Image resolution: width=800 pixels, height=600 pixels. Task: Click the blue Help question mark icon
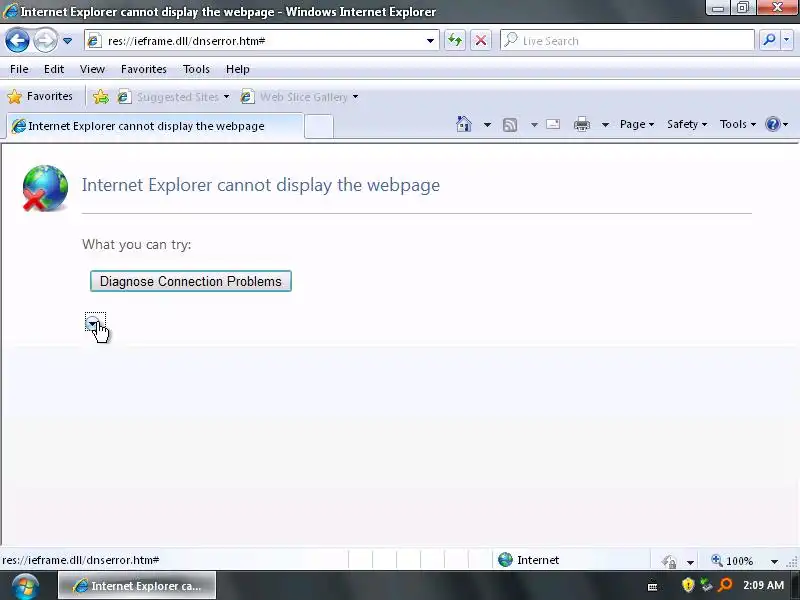click(773, 124)
